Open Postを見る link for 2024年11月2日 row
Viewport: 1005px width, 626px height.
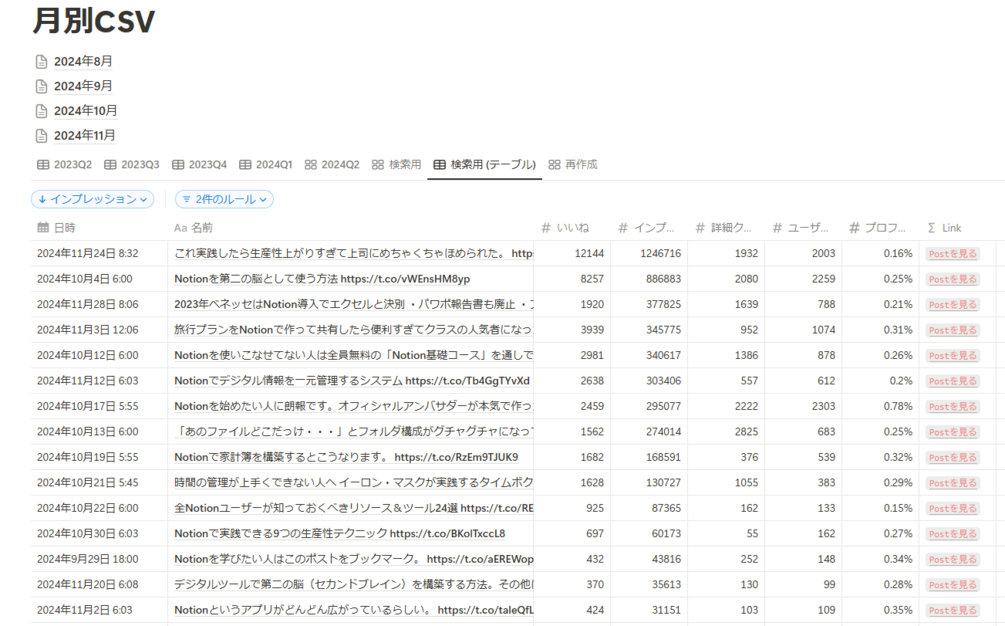(953, 611)
